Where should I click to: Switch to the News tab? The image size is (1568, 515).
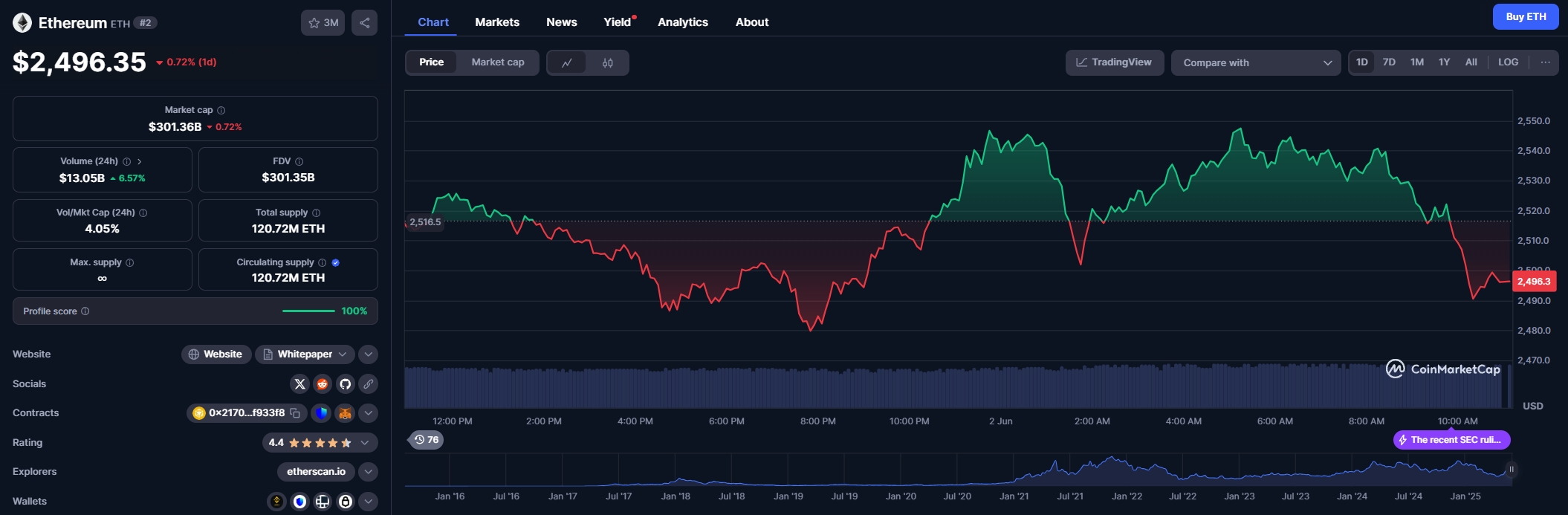[562, 22]
